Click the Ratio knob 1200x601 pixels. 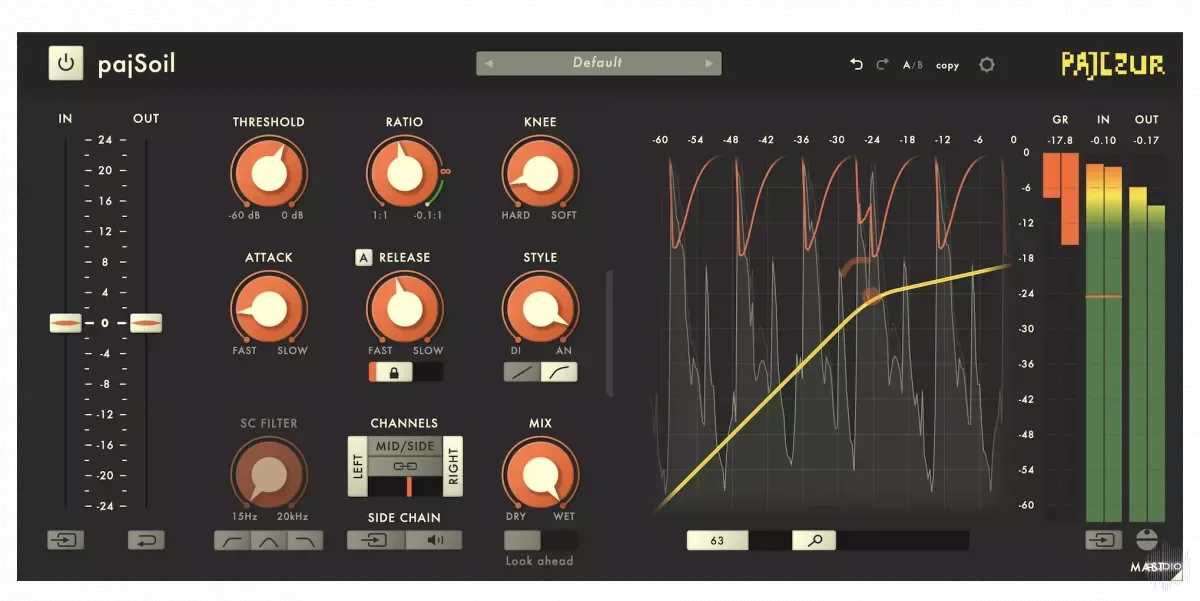pyautogui.click(x=404, y=172)
